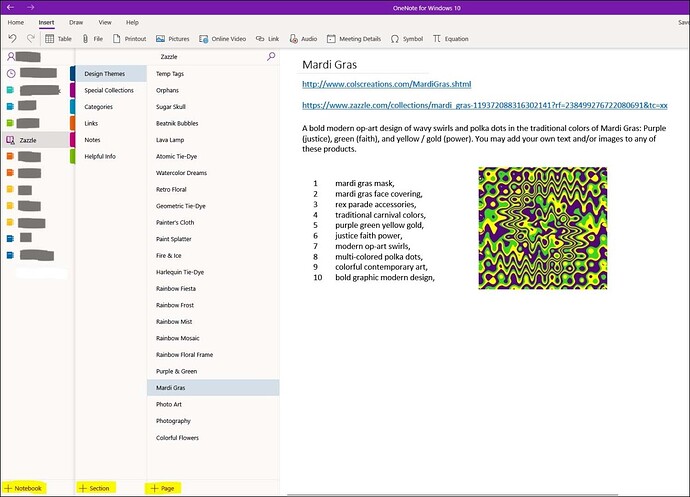Select the Helpful Info section
This screenshot has width=690, height=497.
tap(111, 156)
